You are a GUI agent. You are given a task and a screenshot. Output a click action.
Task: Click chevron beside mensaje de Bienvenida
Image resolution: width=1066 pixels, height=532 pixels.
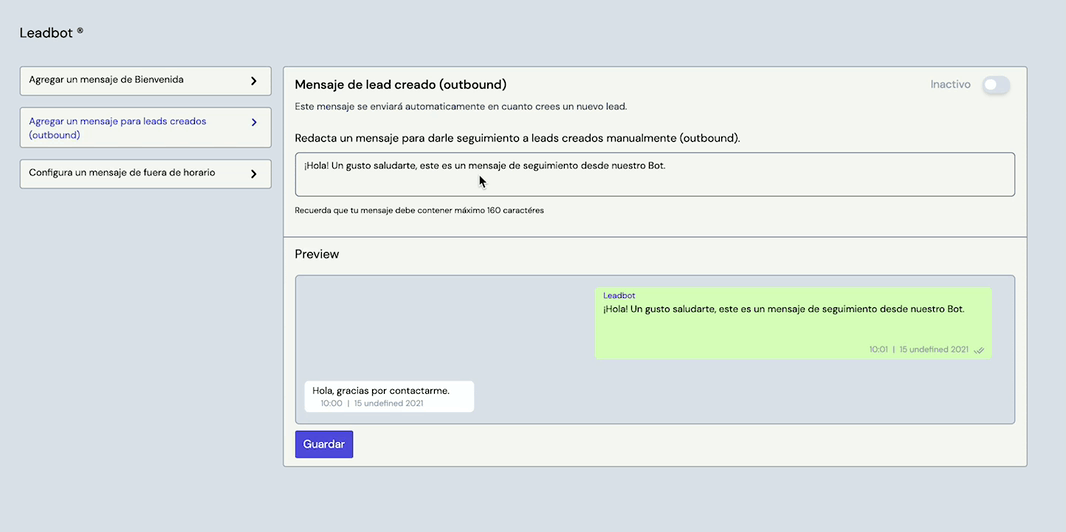pos(254,80)
